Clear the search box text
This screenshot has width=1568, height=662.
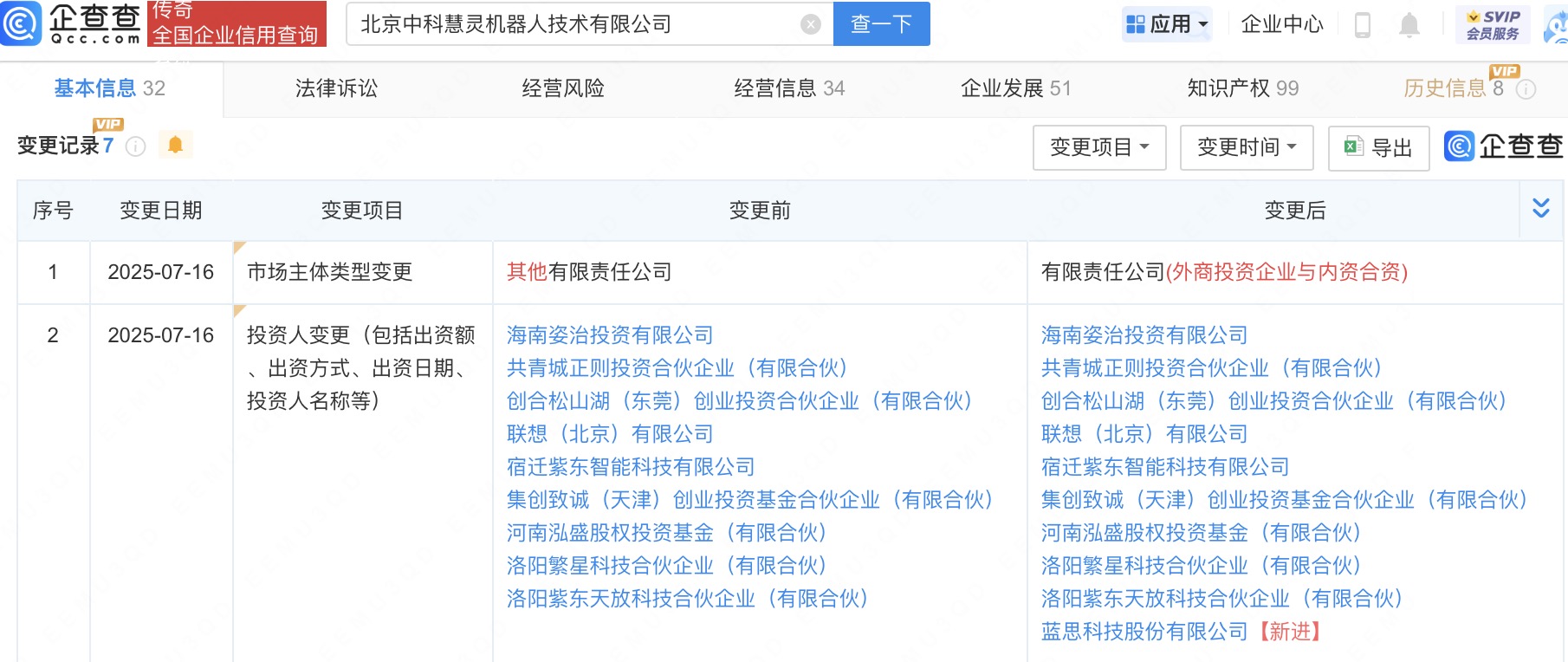click(811, 24)
